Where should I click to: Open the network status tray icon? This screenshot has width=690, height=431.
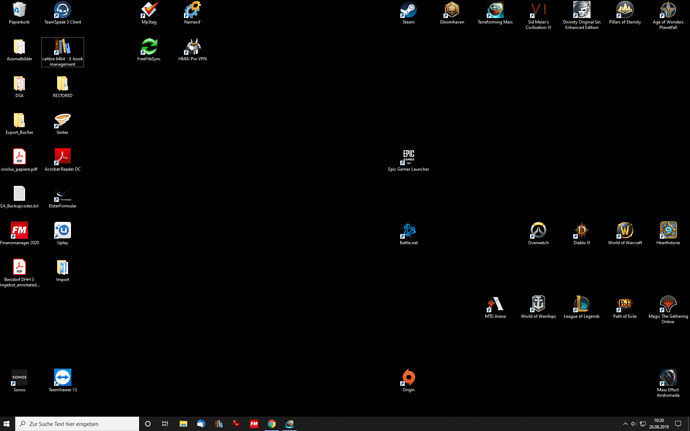click(x=642, y=424)
